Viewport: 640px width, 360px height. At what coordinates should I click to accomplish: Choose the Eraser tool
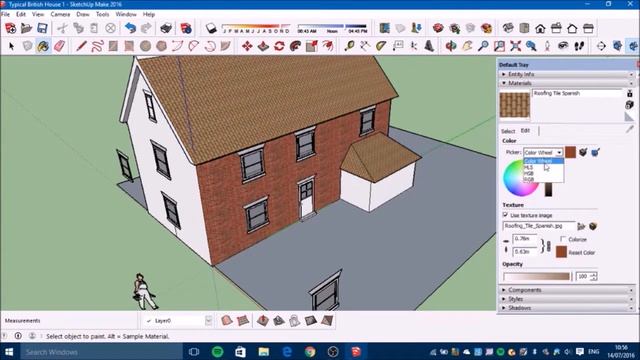tap(59, 46)
